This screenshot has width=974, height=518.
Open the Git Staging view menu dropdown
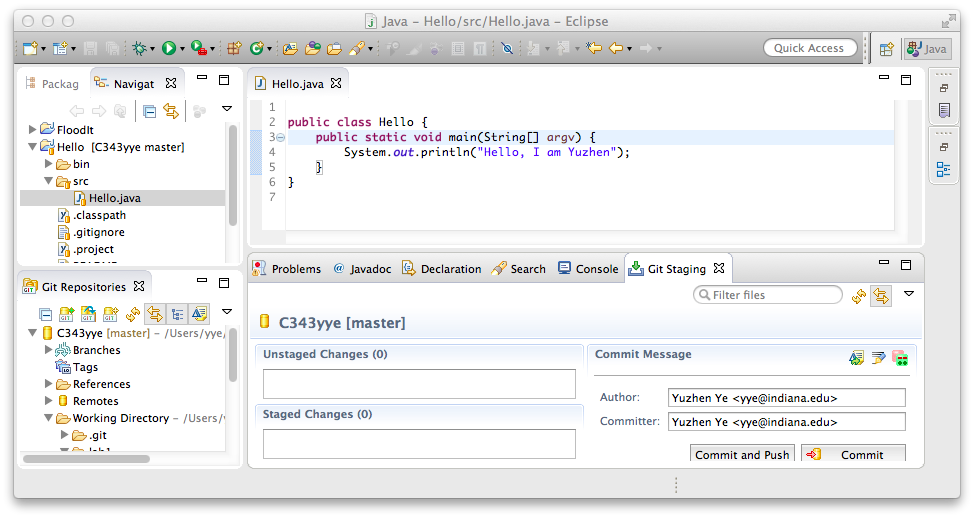coord(909,294)
